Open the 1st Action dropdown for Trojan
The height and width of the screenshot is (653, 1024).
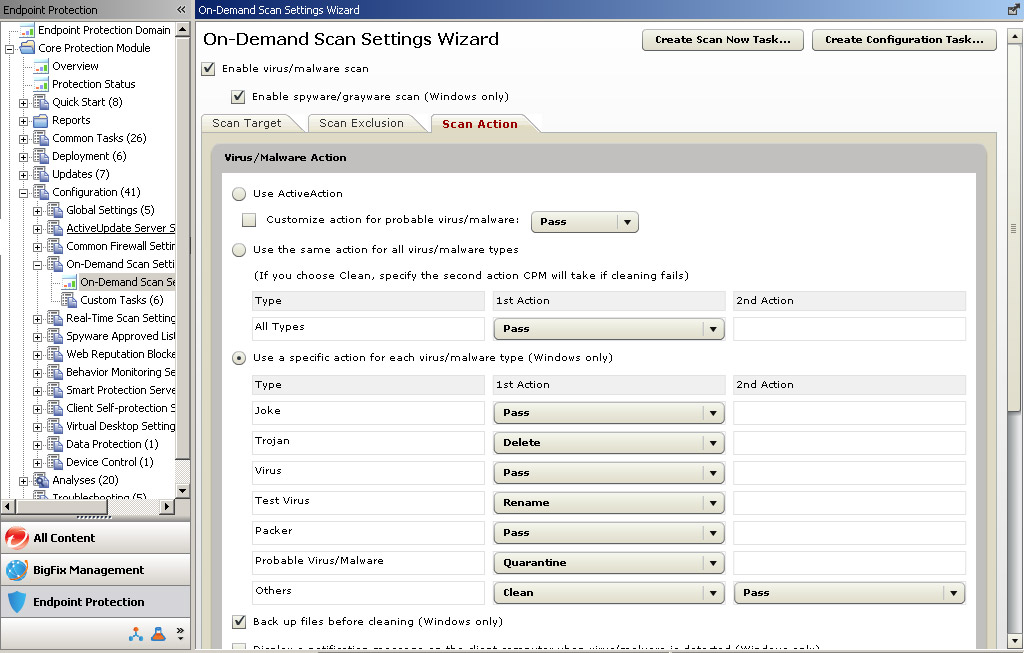(713, 442)
